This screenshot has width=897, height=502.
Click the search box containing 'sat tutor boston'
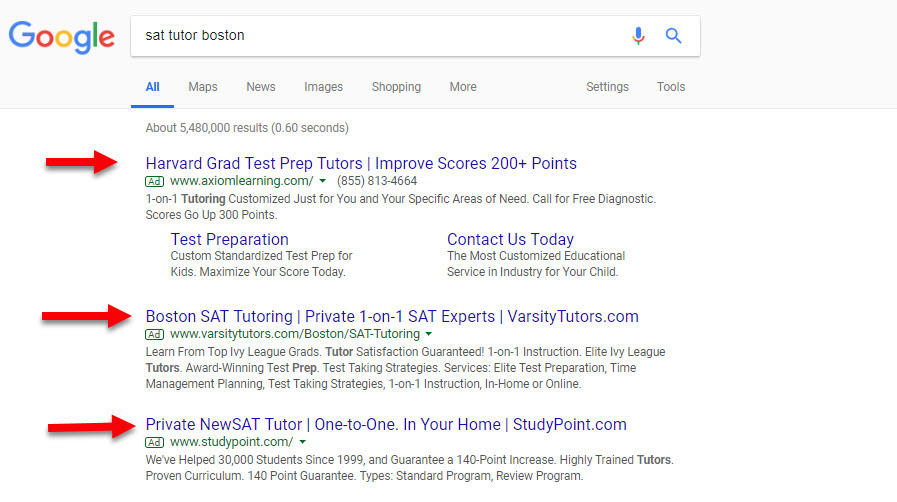click(x=378, y=35)
